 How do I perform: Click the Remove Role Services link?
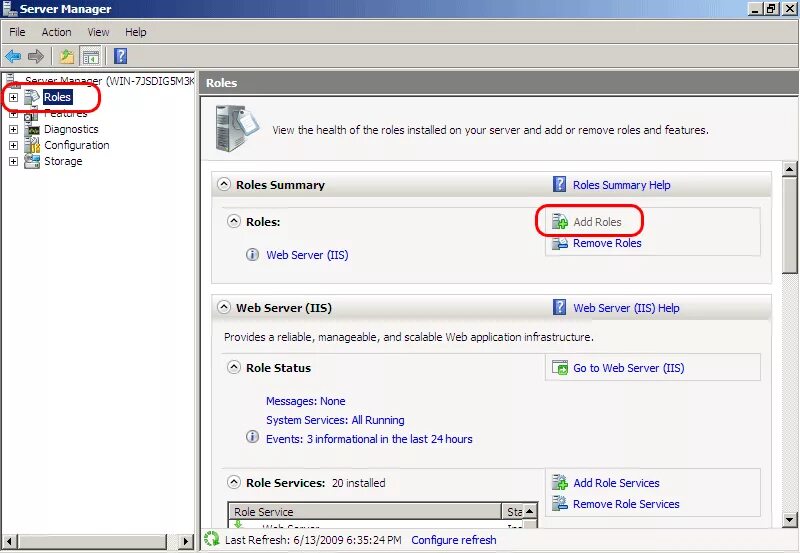(626, 505)
